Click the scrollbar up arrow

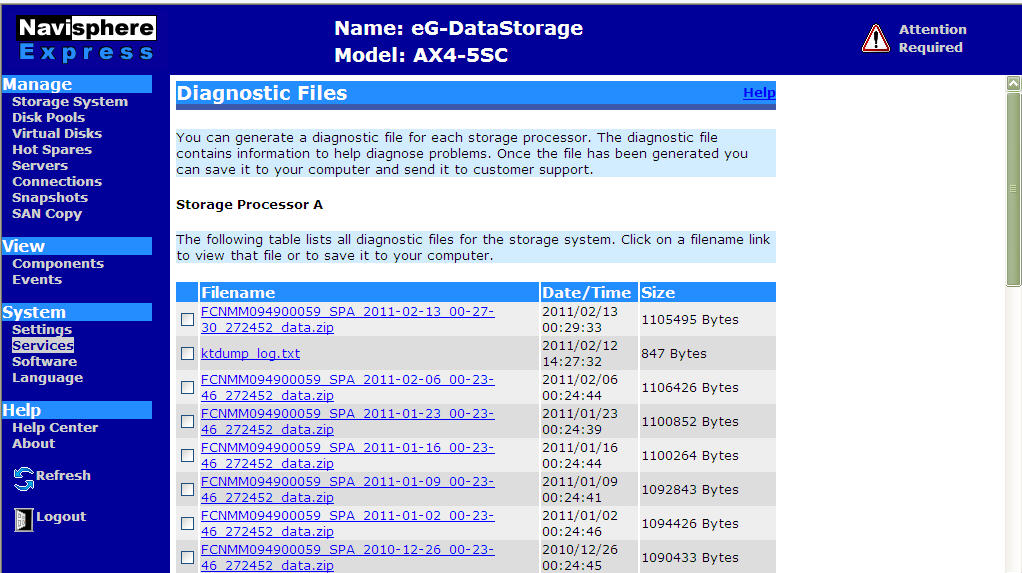coord(1013,83)
